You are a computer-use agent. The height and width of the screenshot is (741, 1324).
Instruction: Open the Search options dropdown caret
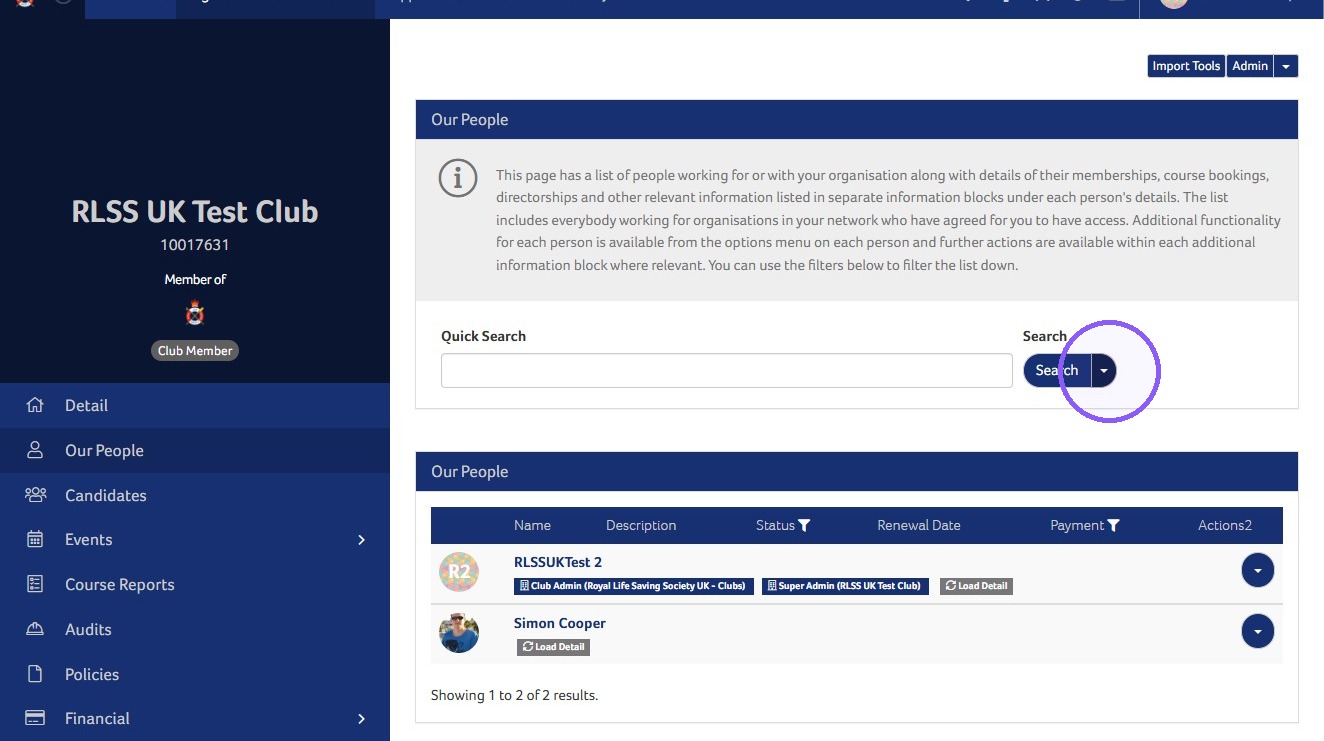pyautogui.click(x=1104, y=370)
